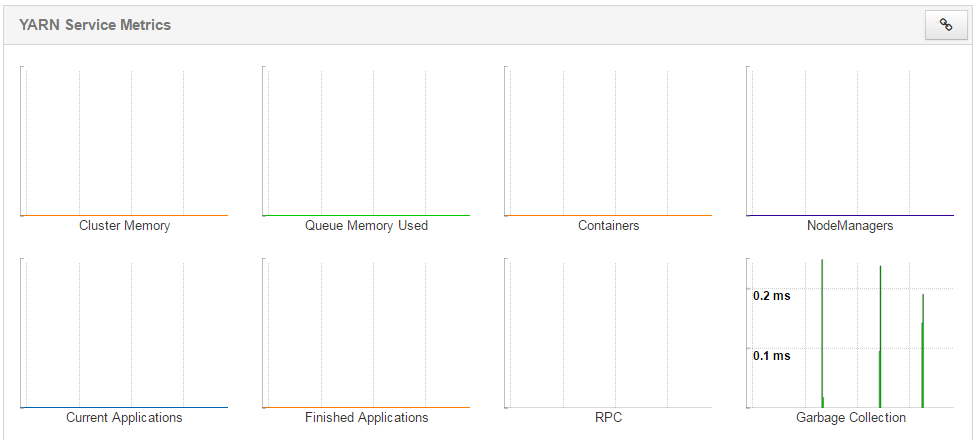Select the NodeManagers chart label
Viewport: 973px width, 440px height.
[850, 226]
